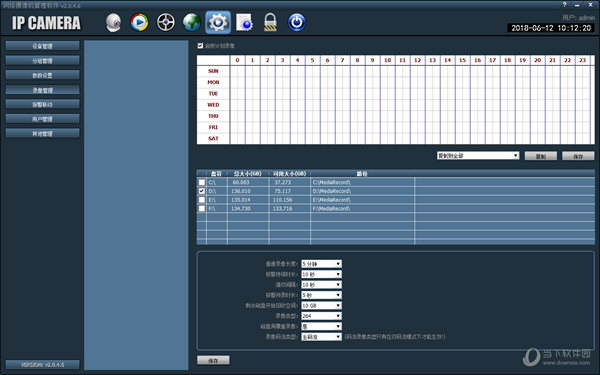This screenshot has height=375, width=600.
Task: Click the hour 10 column header
Action: pyautogui.click(x=388, y=60)
